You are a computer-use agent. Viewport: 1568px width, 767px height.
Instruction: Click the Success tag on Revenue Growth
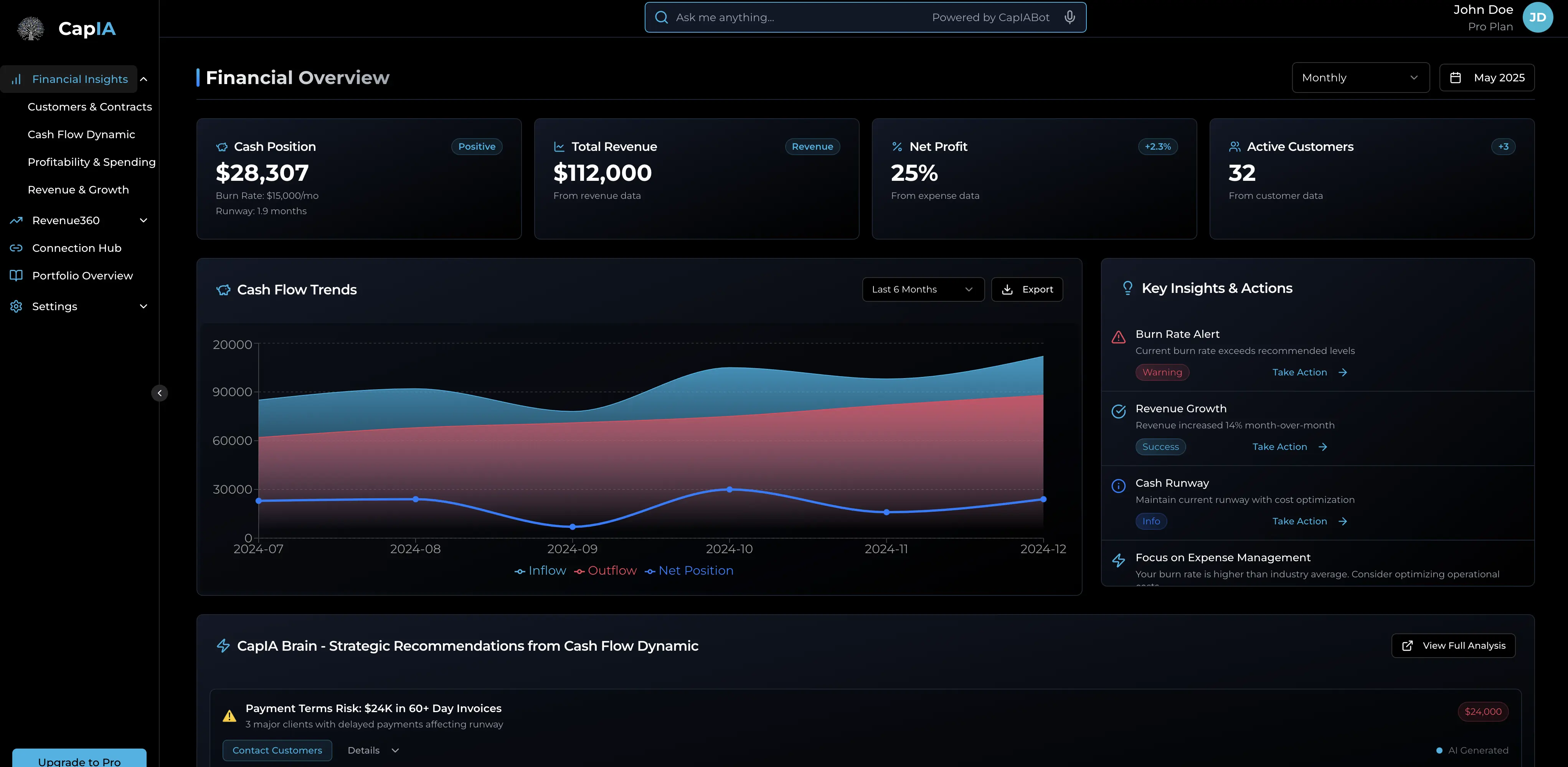click(x=1160, y=447)
